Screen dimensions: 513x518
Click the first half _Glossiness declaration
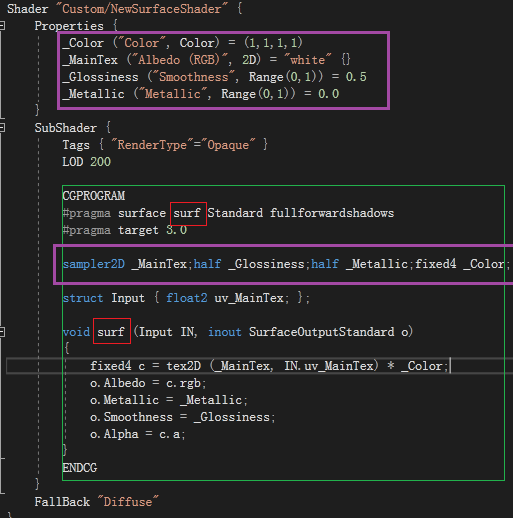pos(252,264)
